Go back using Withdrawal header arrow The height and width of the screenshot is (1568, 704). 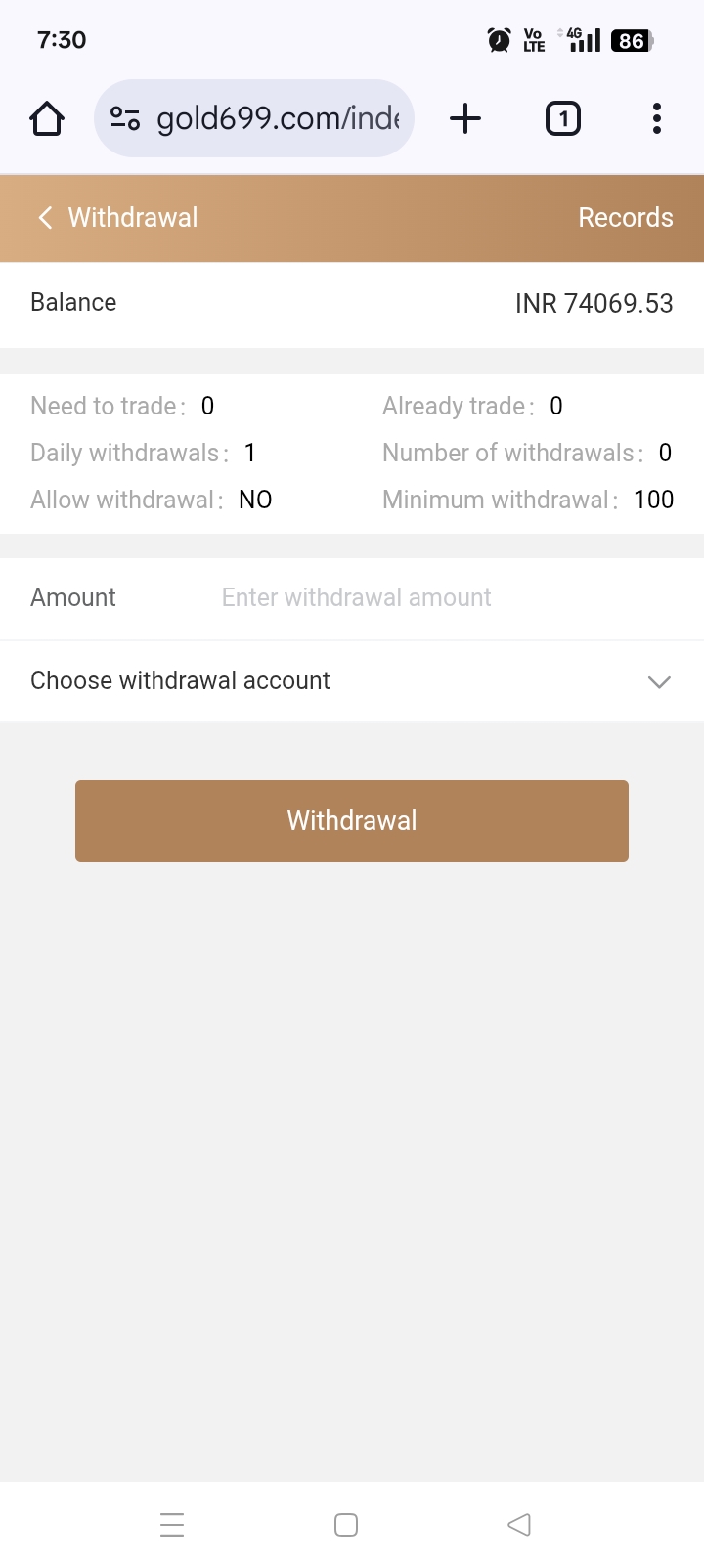[45, 217]
